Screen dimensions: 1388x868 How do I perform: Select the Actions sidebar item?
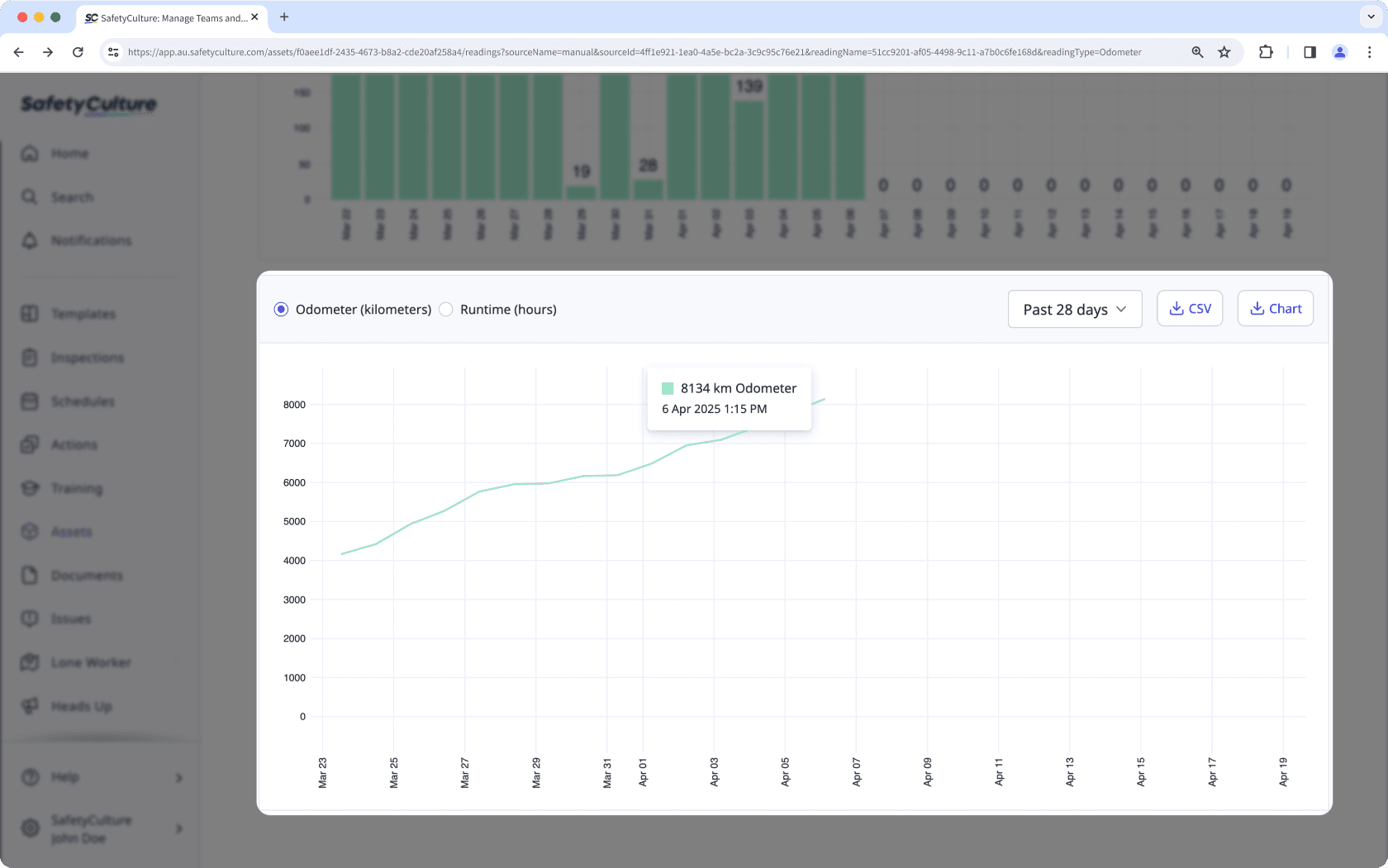click(74, 444)
